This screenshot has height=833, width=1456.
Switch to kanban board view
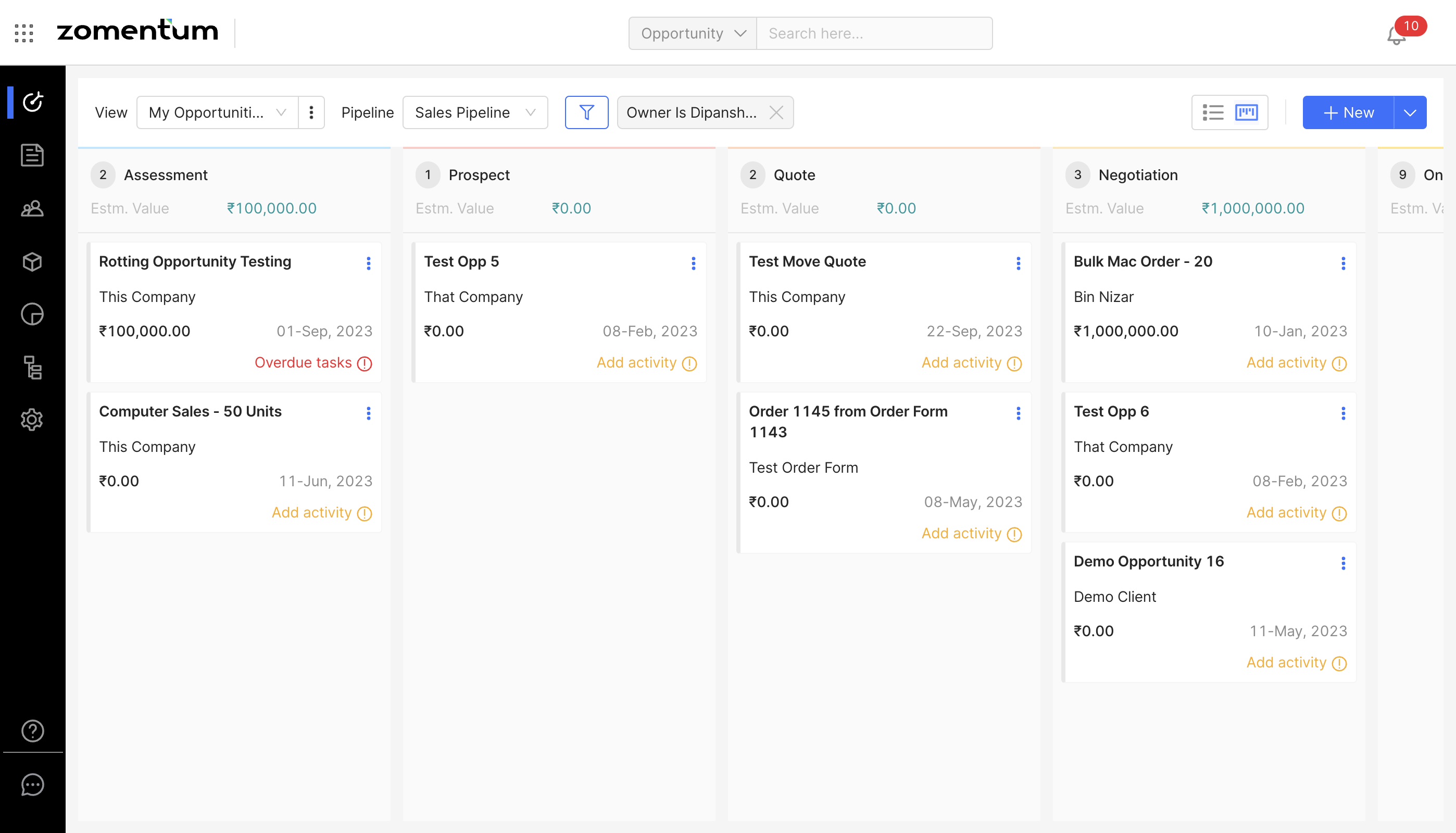[x=1246, y=112]
